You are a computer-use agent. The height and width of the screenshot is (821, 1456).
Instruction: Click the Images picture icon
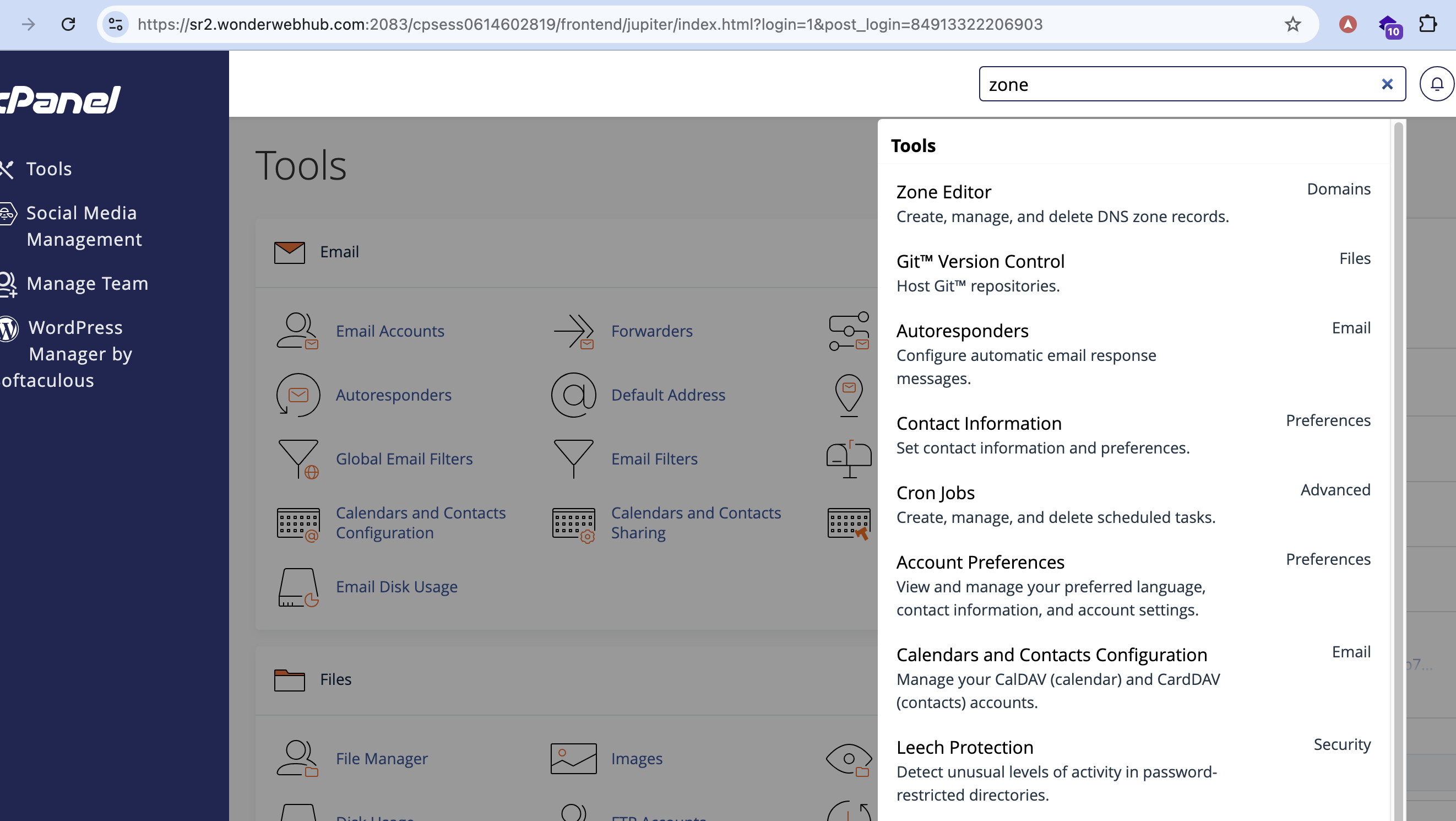573,758
